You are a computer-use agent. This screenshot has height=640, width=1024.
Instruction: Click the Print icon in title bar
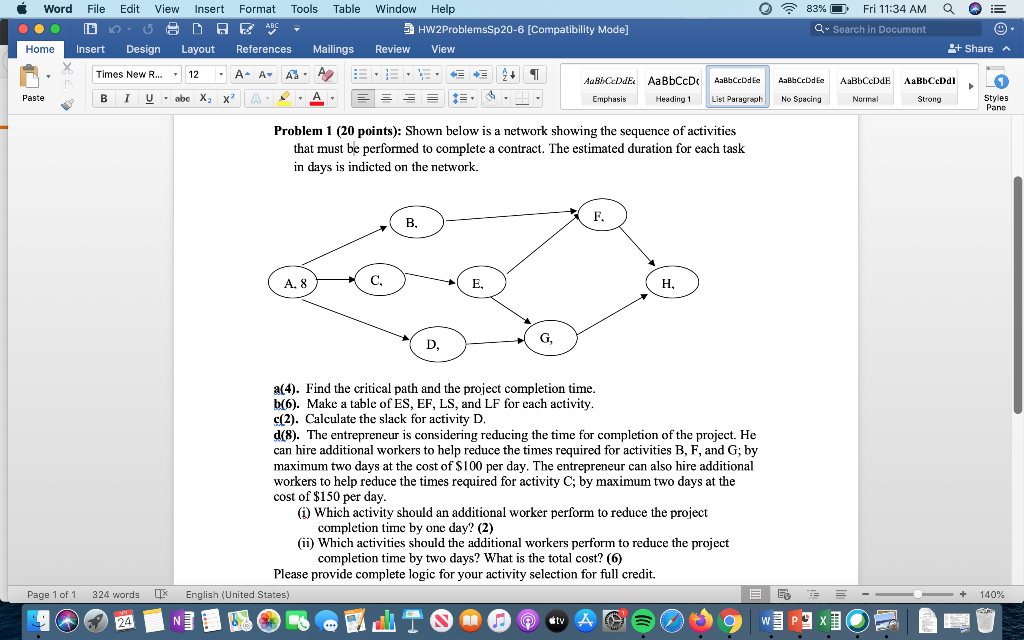[172, 29]
